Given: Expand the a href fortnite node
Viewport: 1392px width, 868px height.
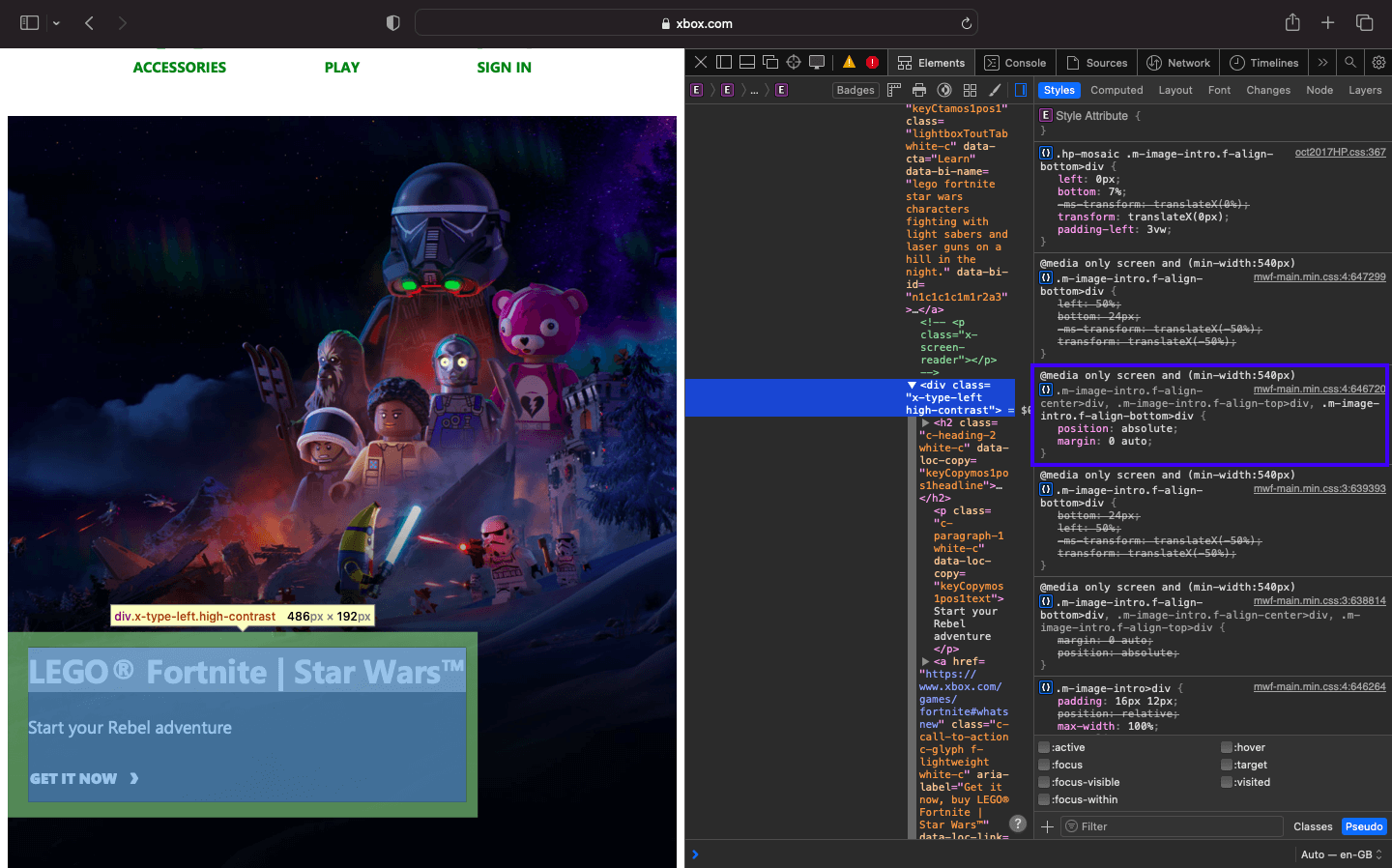Looking at the screenshot, I should 925,661.
